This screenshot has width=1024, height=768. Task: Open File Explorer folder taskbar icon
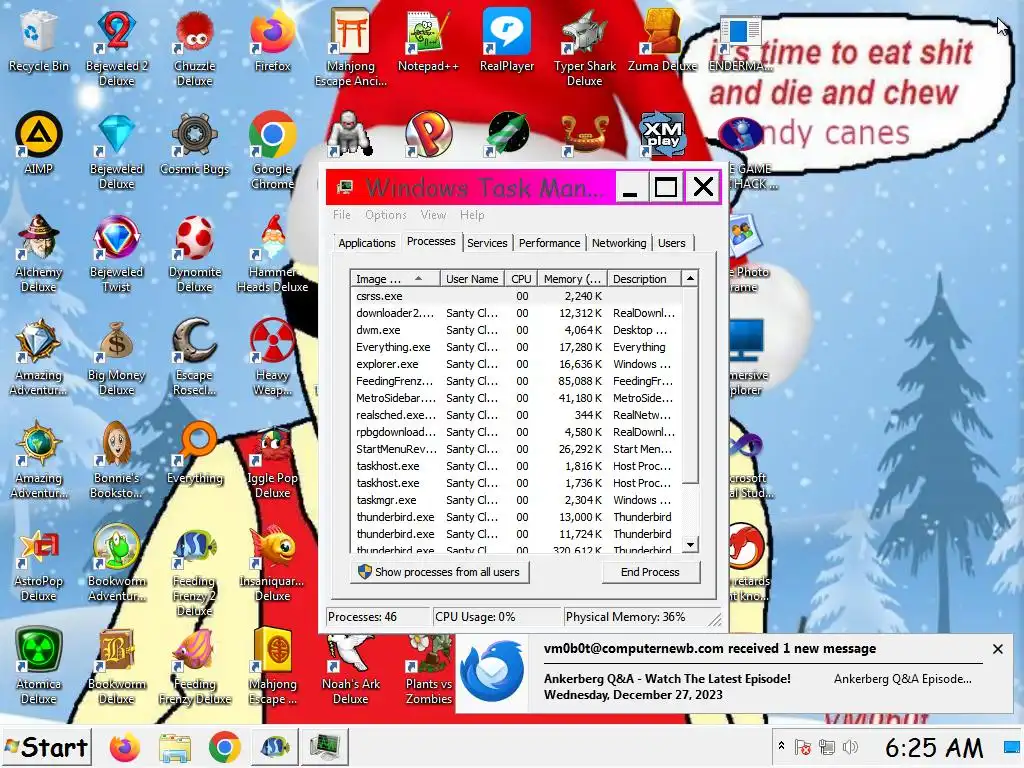pyautogui.click(x=174, y=748)
